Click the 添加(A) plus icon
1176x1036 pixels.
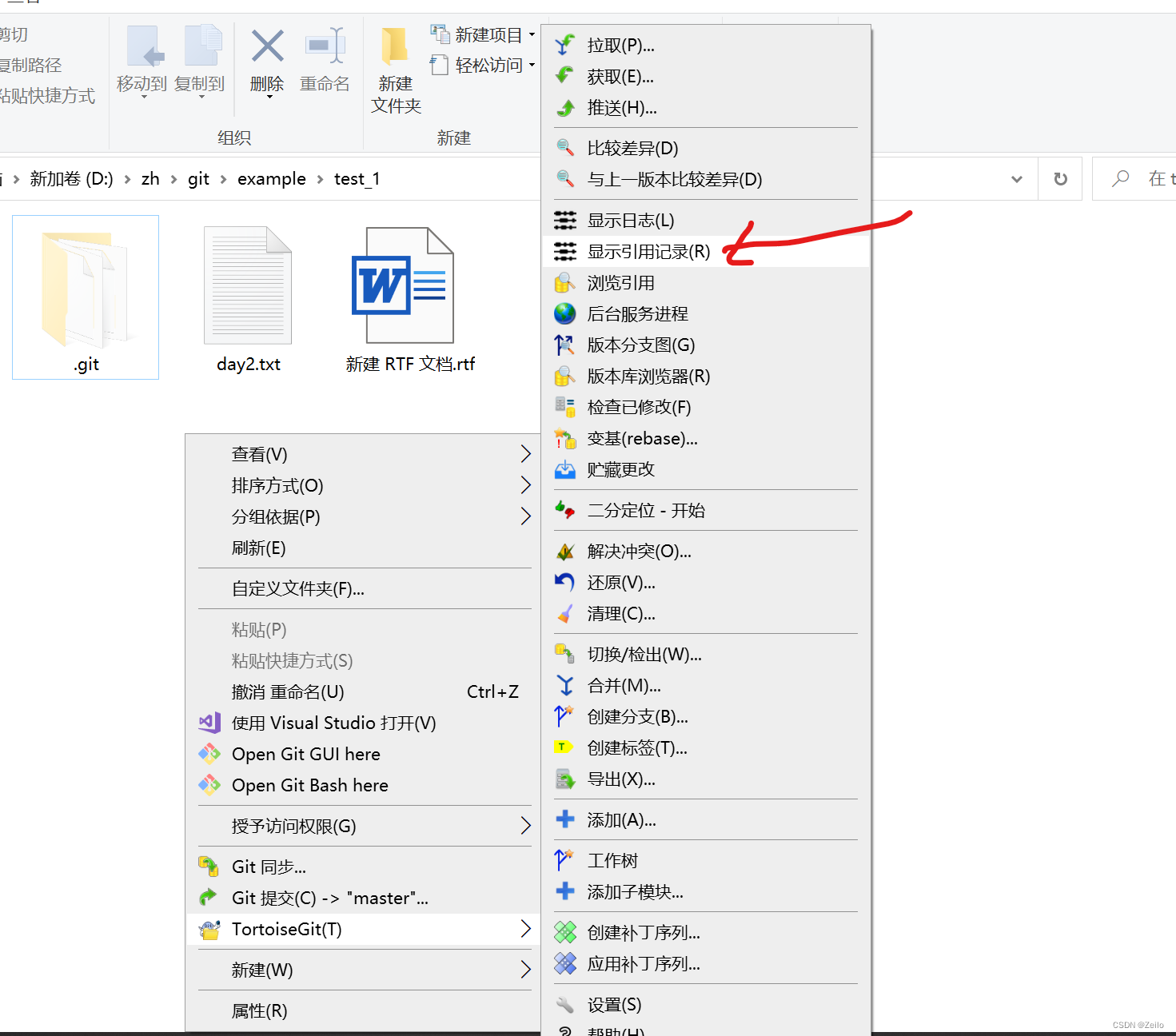[565, 819]
